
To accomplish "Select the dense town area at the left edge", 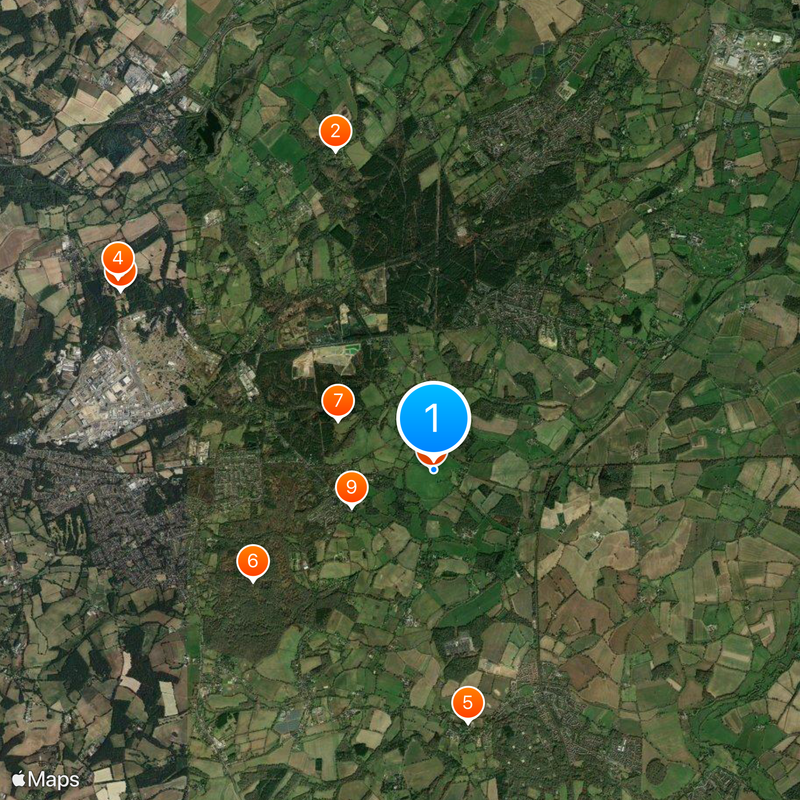I will (92, 510).
